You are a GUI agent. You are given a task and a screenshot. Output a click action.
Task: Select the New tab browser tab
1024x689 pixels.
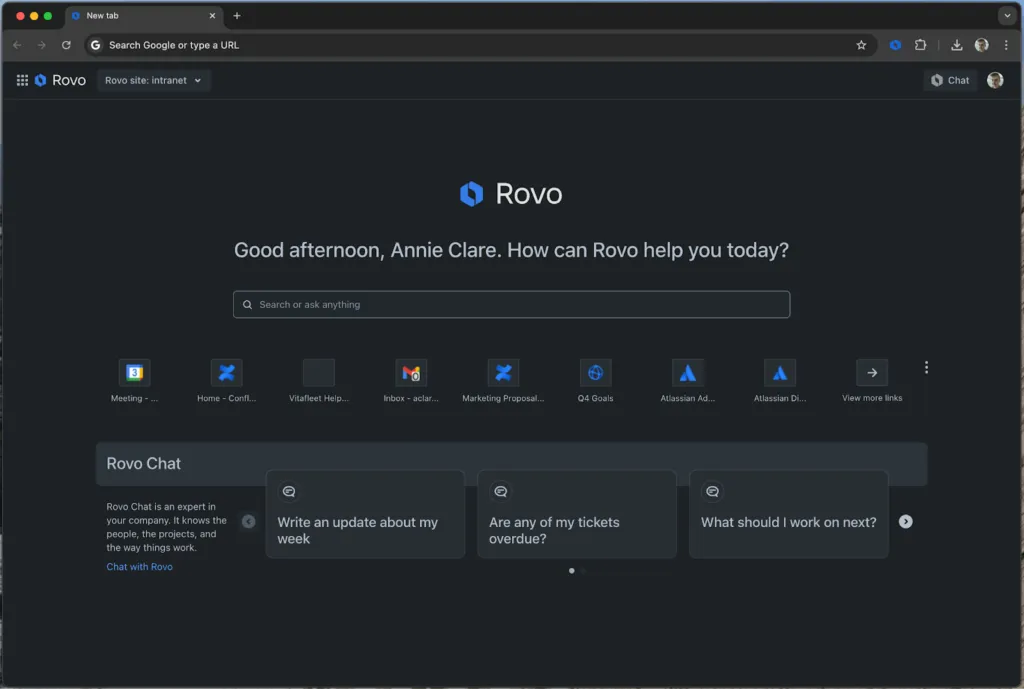(140, 16)
